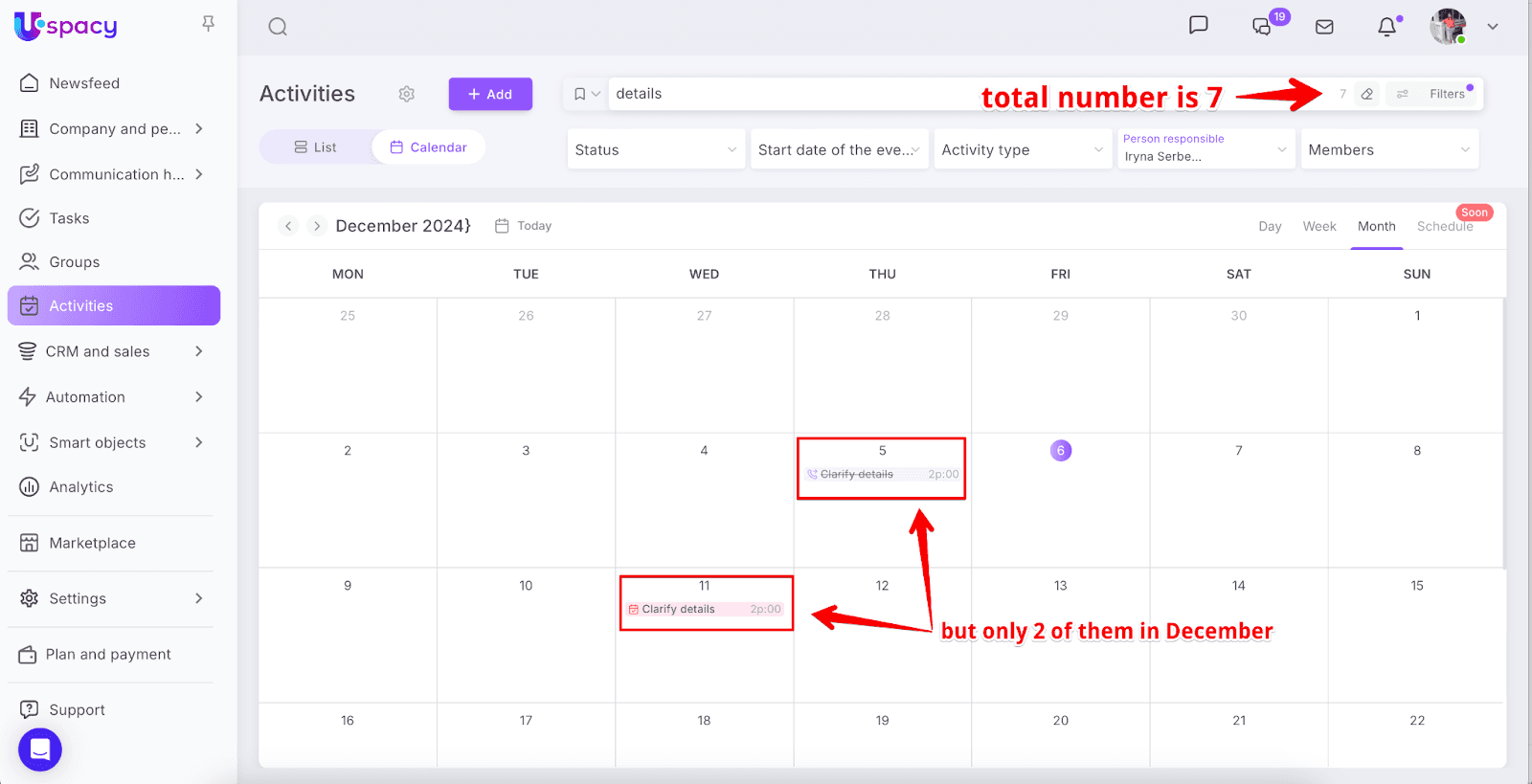
Task: Open the mail envelope icon
Action: pyautogui.click(x=1324, y=27)
